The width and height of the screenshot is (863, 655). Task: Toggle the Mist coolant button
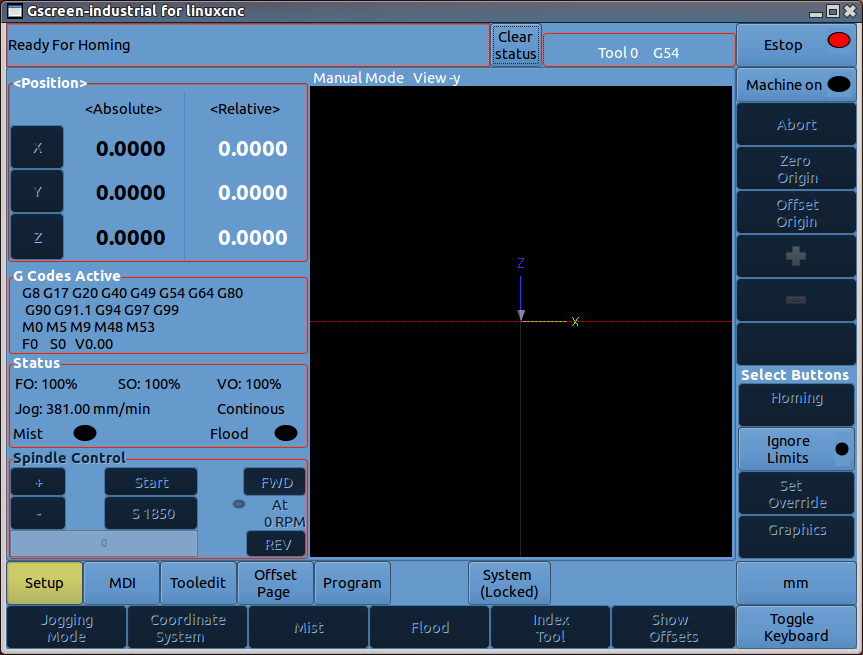(308, 627)
